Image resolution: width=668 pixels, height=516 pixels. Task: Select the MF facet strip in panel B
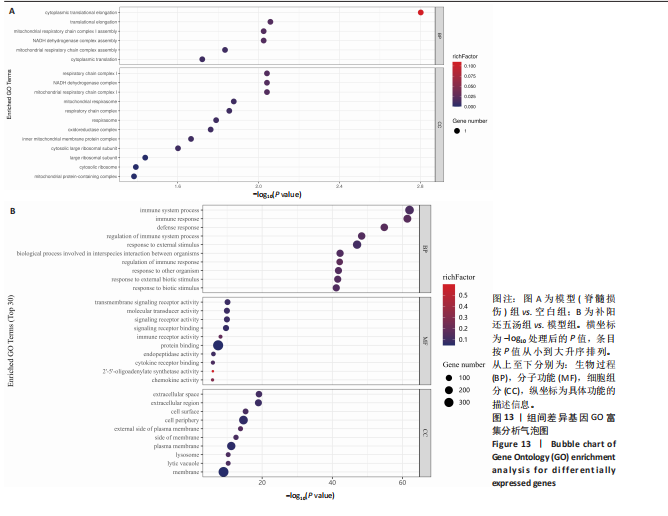coord(425,341)
